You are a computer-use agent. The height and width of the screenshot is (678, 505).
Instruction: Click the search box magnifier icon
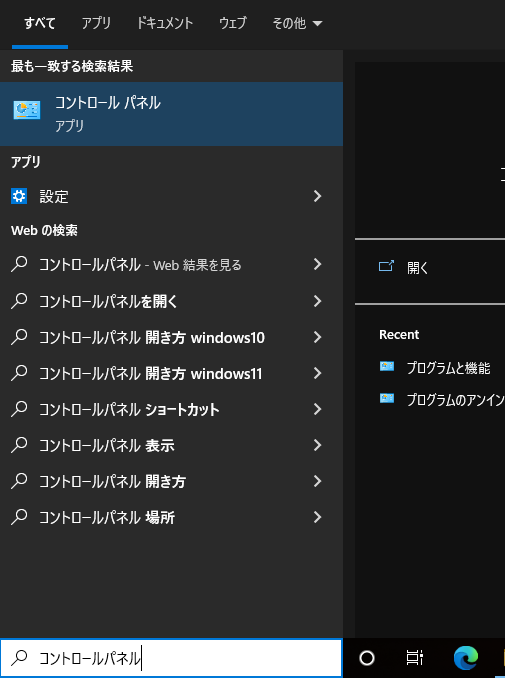pos(19,658)
